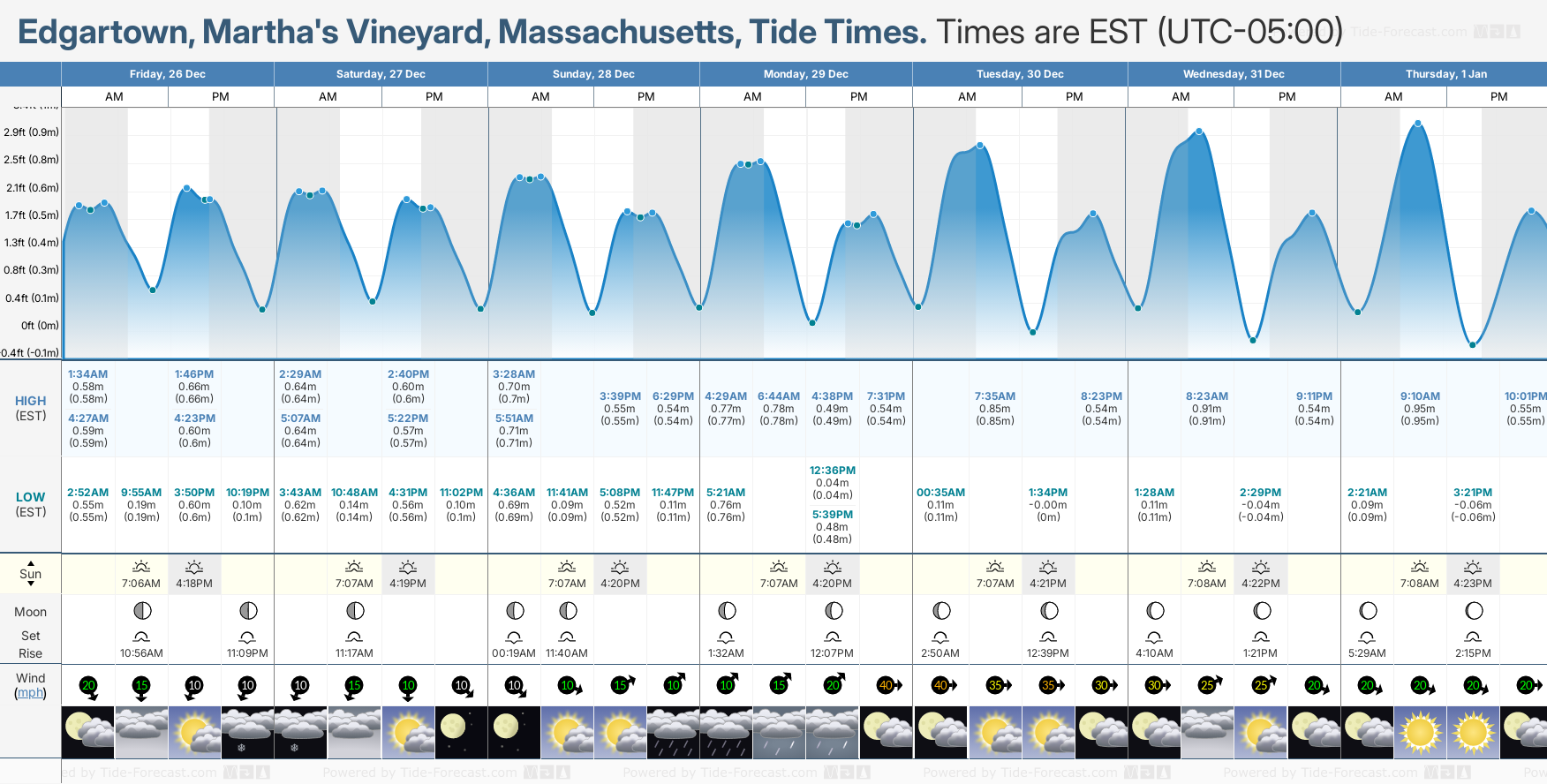Click Friday evening's snow cloud weather icon
The height and width of the screenshot is (784, 1547).
247,732
